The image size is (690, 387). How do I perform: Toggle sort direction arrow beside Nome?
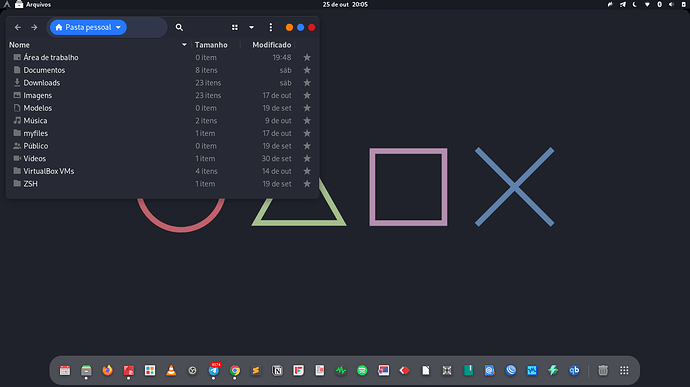[184, 45]
